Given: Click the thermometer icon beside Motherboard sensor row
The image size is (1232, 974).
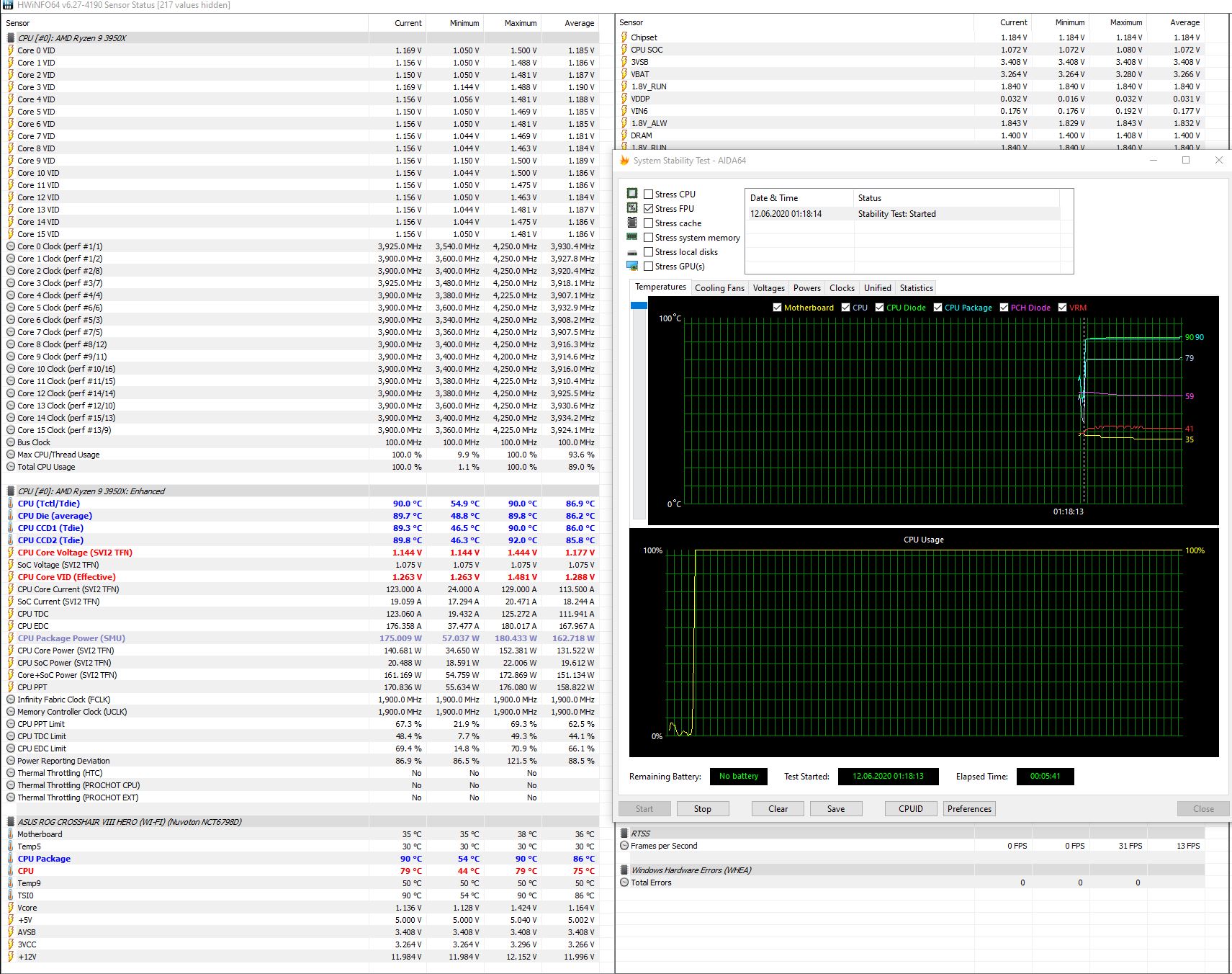Looking at the screenshot, I should click(x=11, y=834).
